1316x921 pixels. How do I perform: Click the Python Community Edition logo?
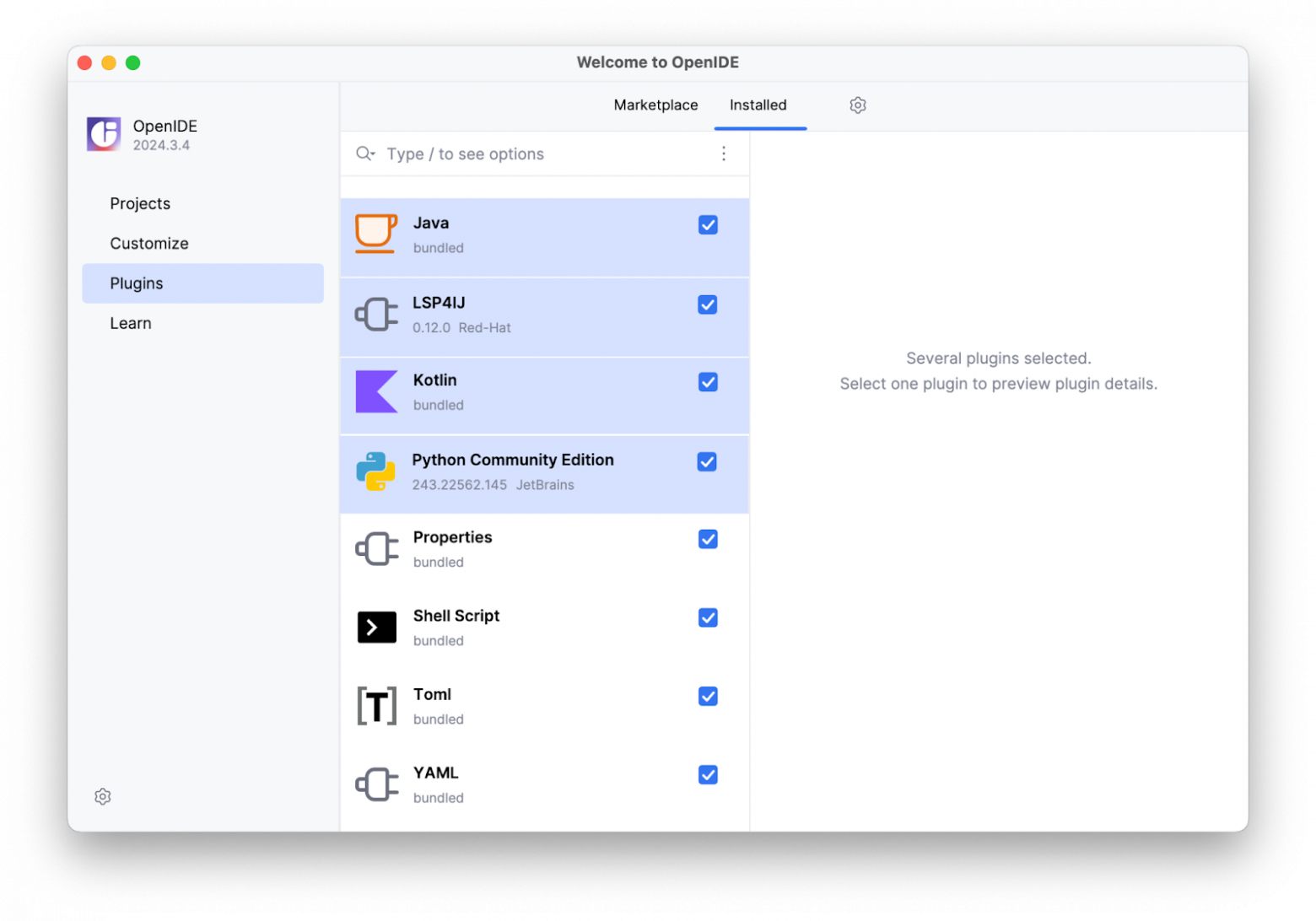point(376,471)
